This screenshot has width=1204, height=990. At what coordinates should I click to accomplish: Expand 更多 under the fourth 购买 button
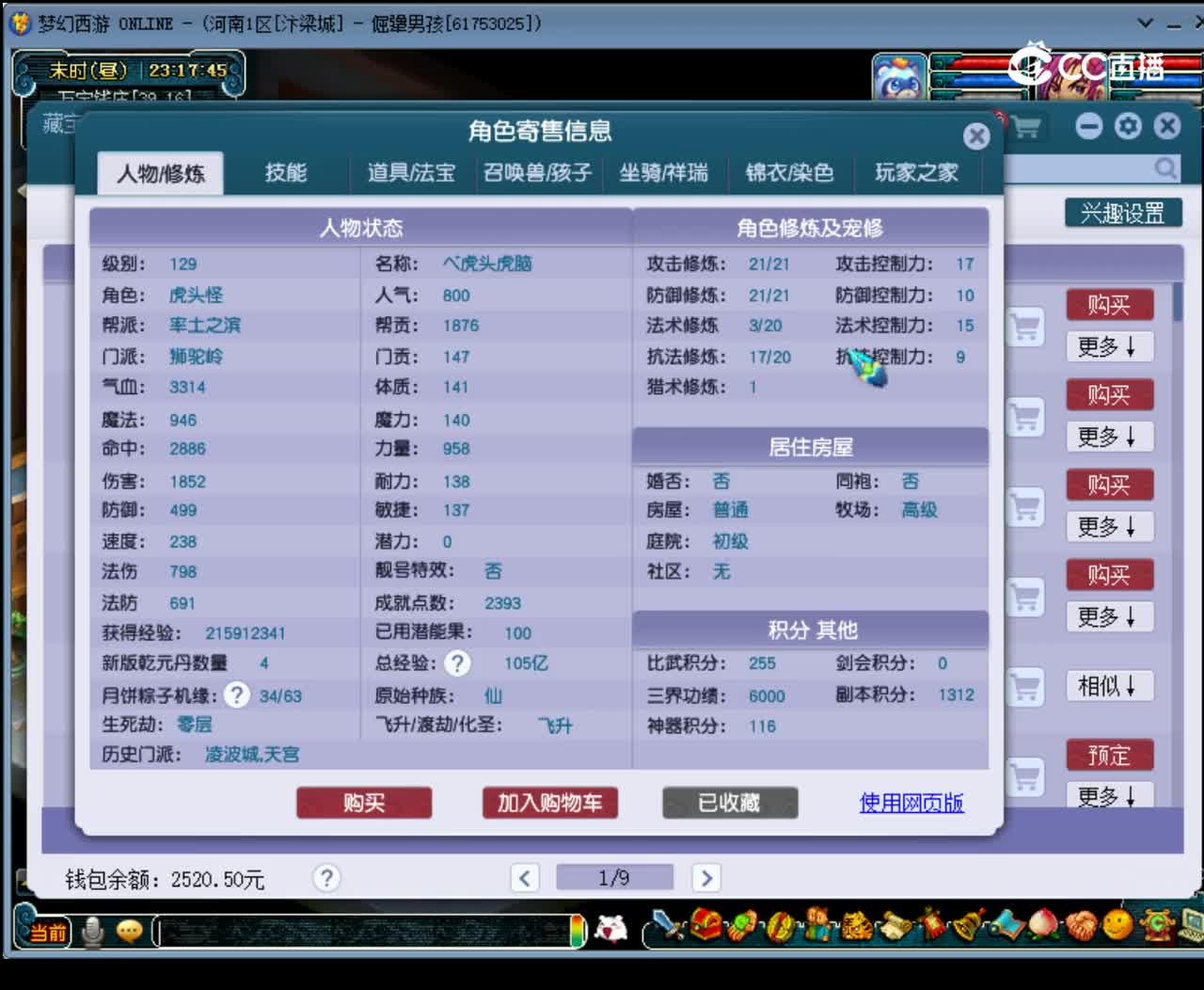coord(1109,617)
